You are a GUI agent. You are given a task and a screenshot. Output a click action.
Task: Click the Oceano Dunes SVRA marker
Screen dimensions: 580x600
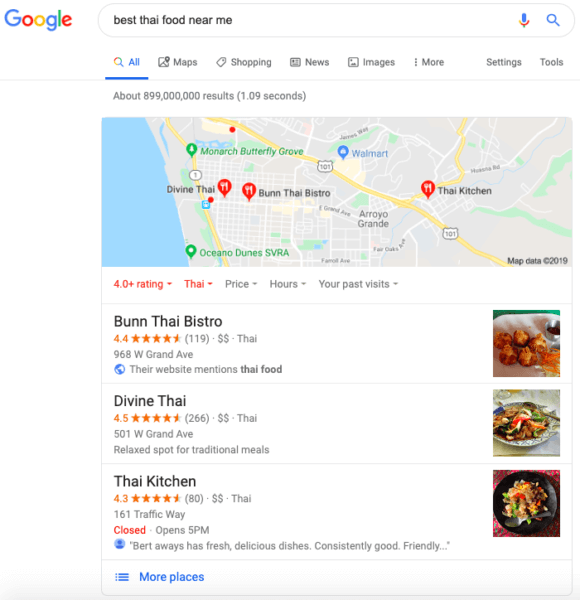coord(191,251)
